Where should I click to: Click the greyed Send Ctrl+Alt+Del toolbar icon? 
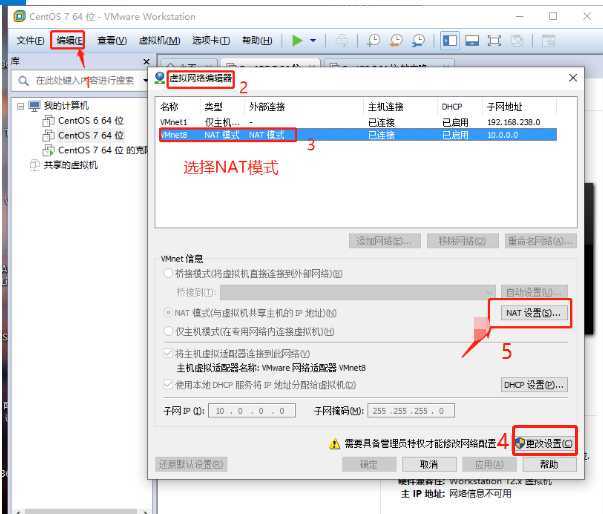coord(341,40)
